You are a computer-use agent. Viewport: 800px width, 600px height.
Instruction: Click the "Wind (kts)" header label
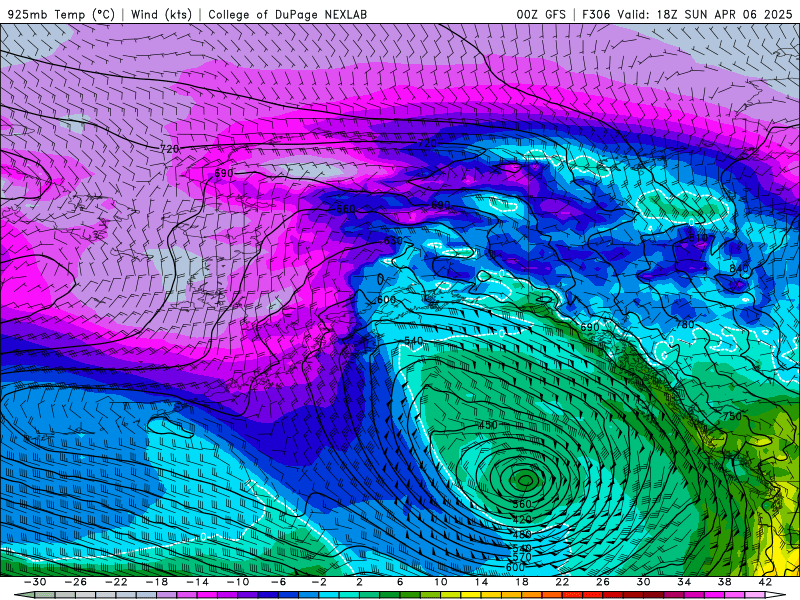click(x=161, y=14)
